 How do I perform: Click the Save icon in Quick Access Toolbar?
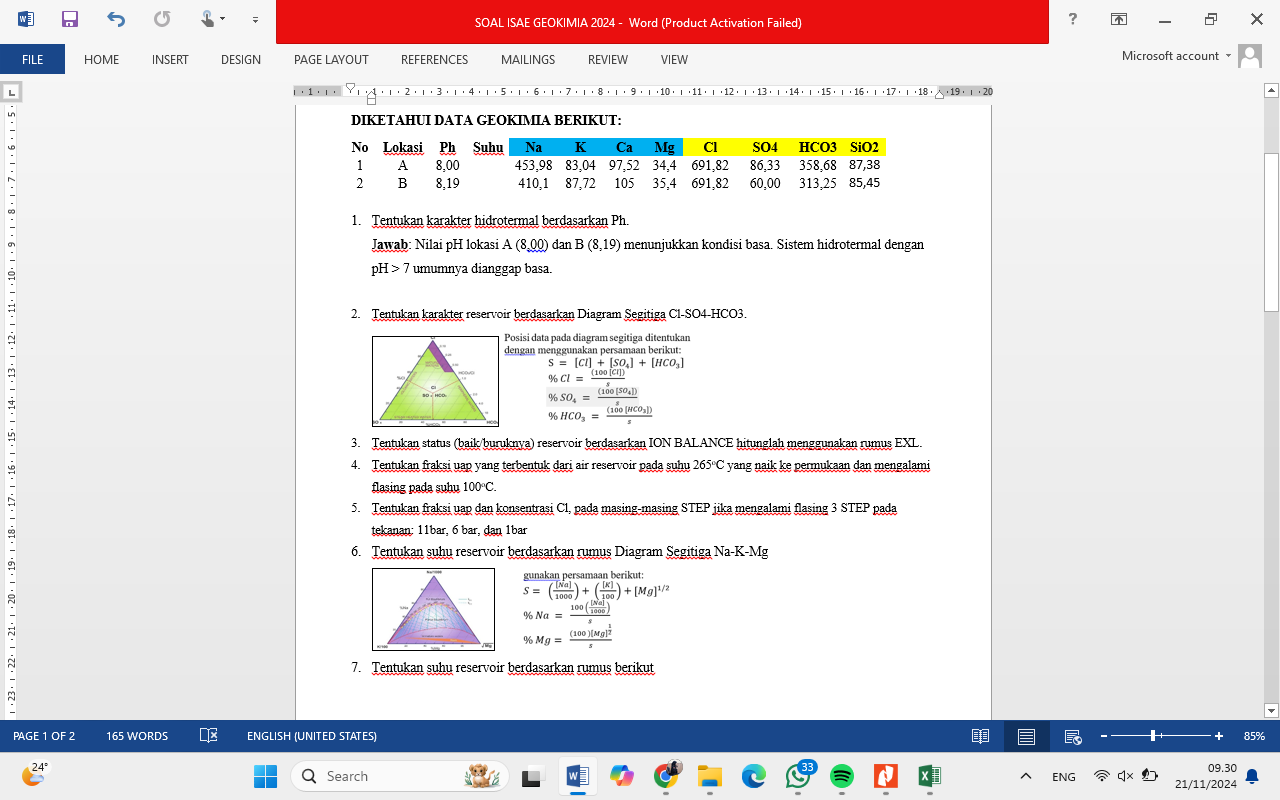click(x=69, y=19)
